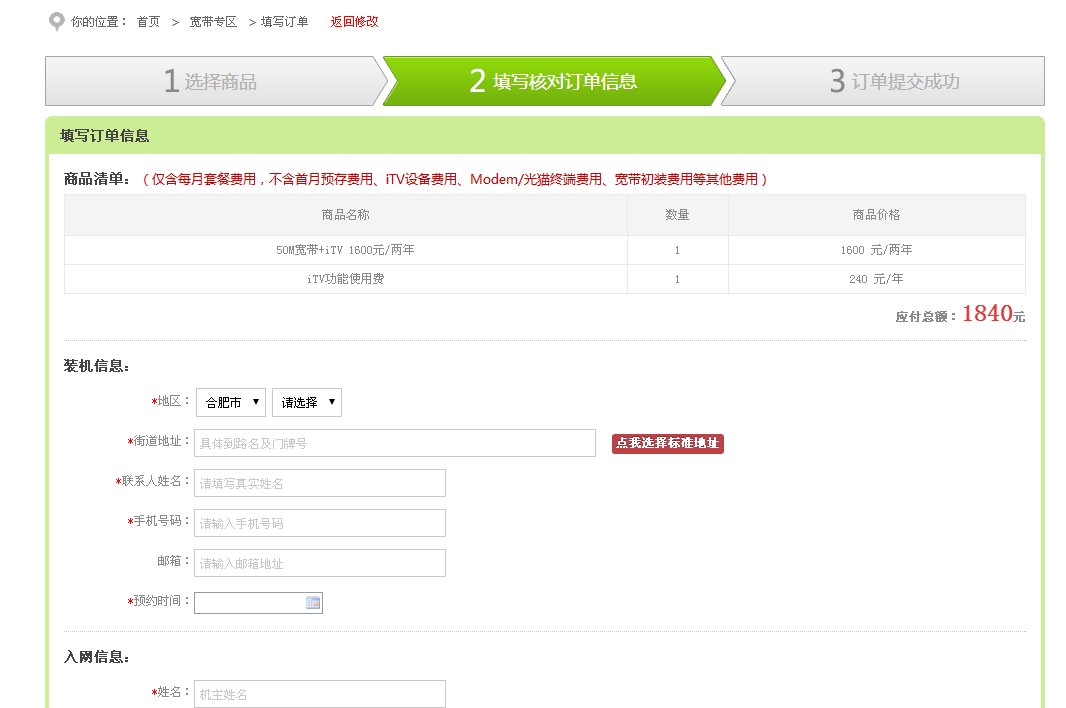The image size is (1066, 708).
Task: Click the 机主姓名 owner name input
Action: tap(319, 693)
